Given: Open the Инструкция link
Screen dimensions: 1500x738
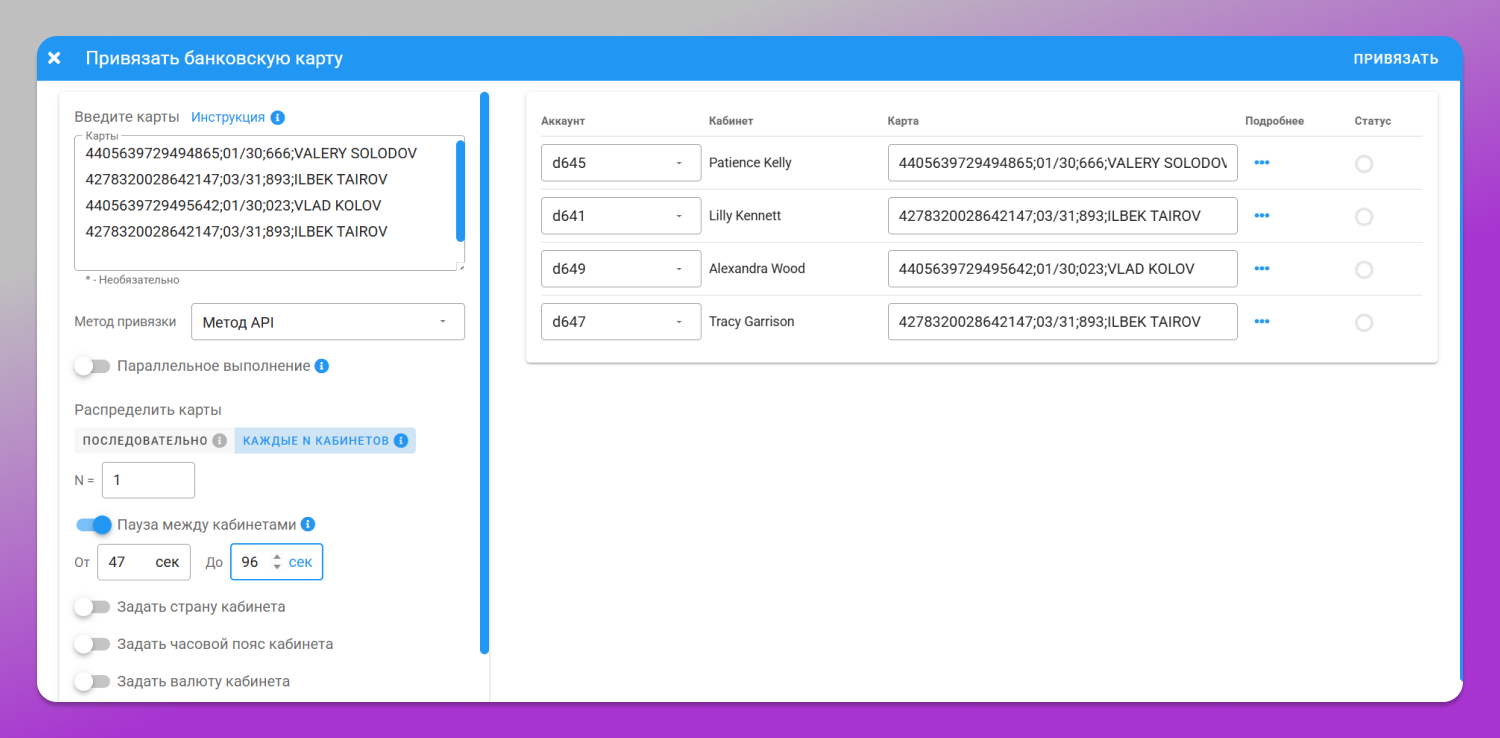Looking at the screenshot, I should [228, 117].
